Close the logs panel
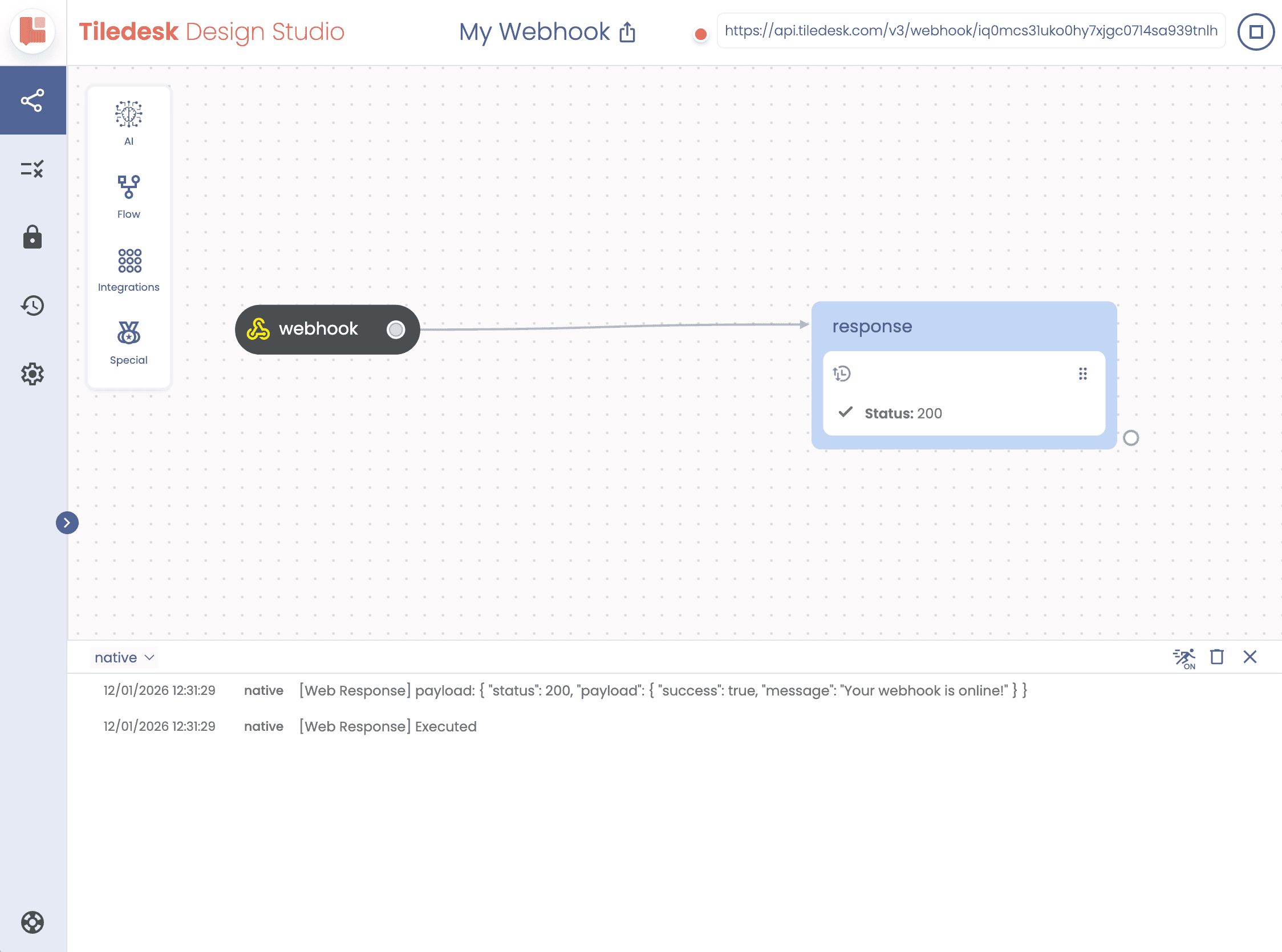 (1249, 657)
